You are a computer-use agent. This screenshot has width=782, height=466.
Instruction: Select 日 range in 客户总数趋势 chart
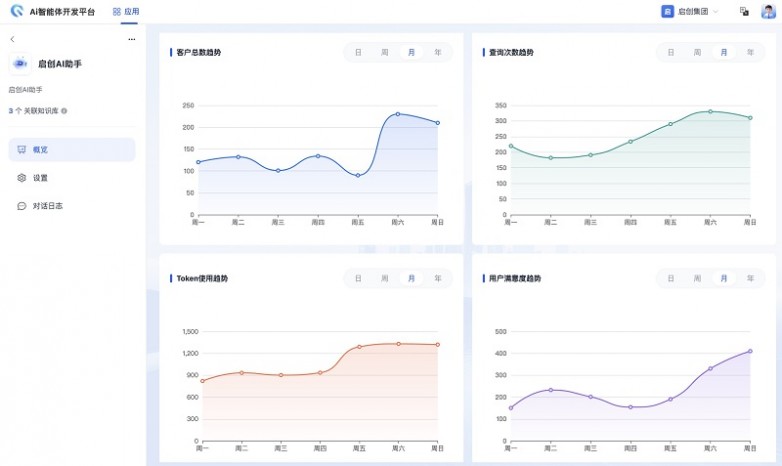pyautogui.click(x=358, y=52)
